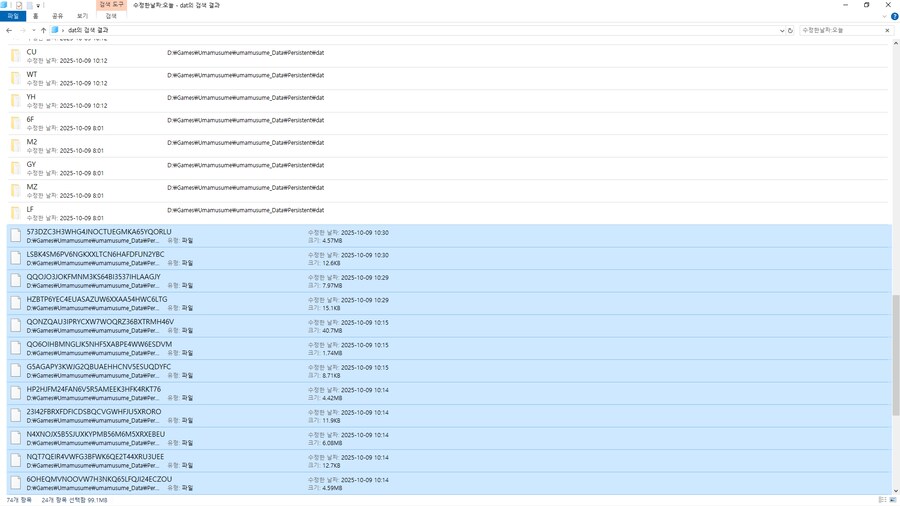Screen dimensions: 900x506
Task: Select file 573DZC3H3WHG4INOCTUEGMKA65YQORLU
Action: pyautogui.click(x=99, y=232)
